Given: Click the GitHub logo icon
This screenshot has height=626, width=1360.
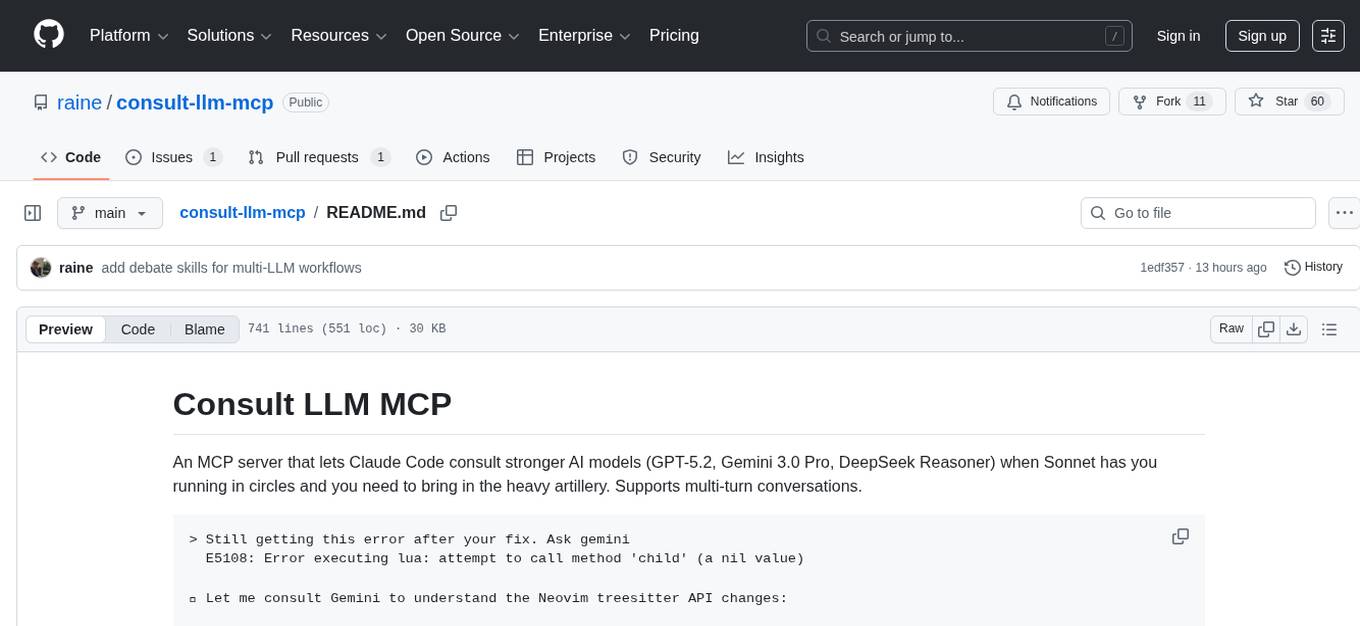Looking at the screenshot, I should pos(48,33).
